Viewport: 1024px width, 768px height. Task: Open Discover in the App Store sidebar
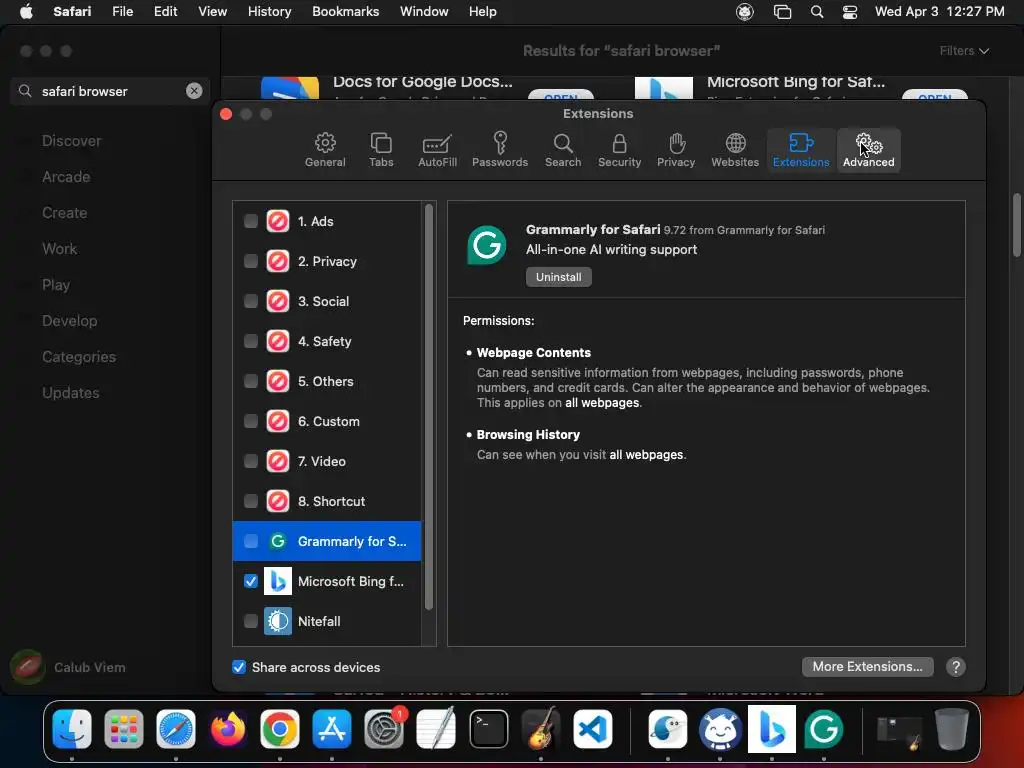[x=71, y=140]
